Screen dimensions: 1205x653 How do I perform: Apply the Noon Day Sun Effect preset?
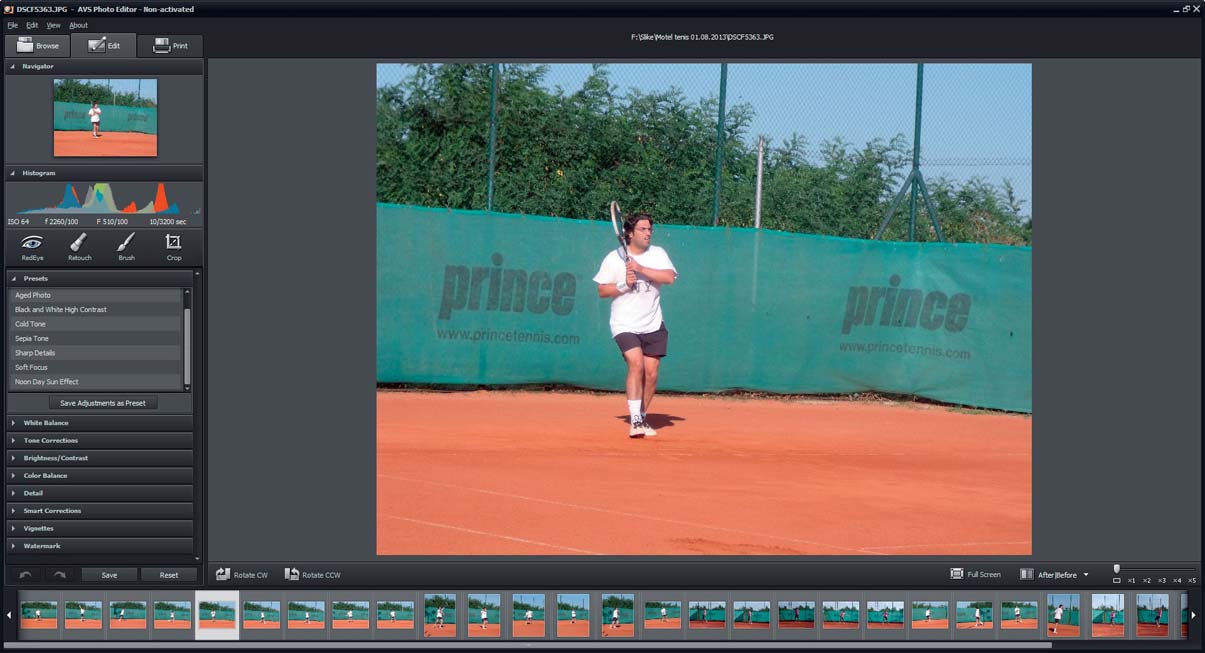pyautogui.click(x=96, y=381)
